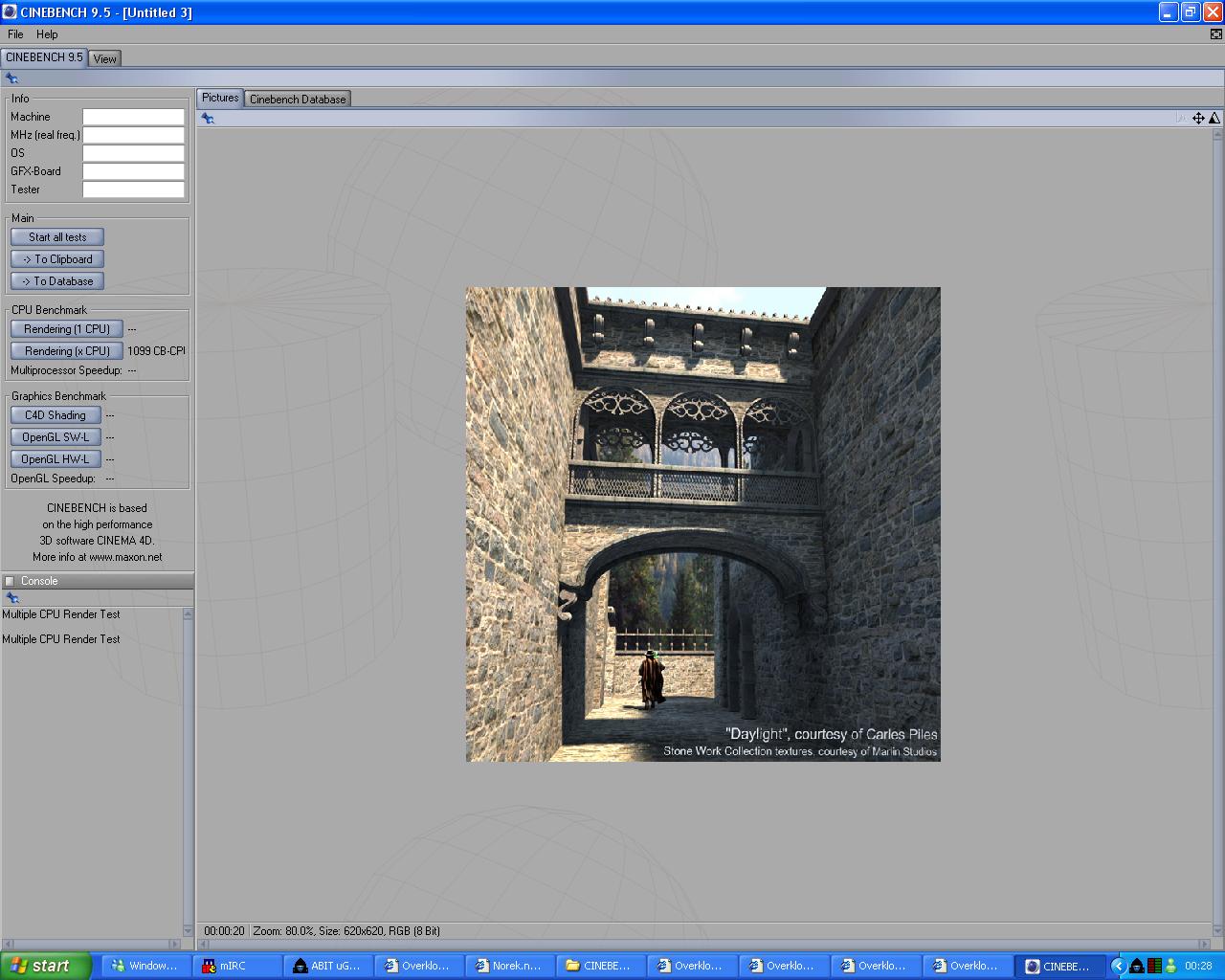1225x980 pixels.
Task: Click the taskbar clock showing 00:28
Action: click(x=1198, y=966)
